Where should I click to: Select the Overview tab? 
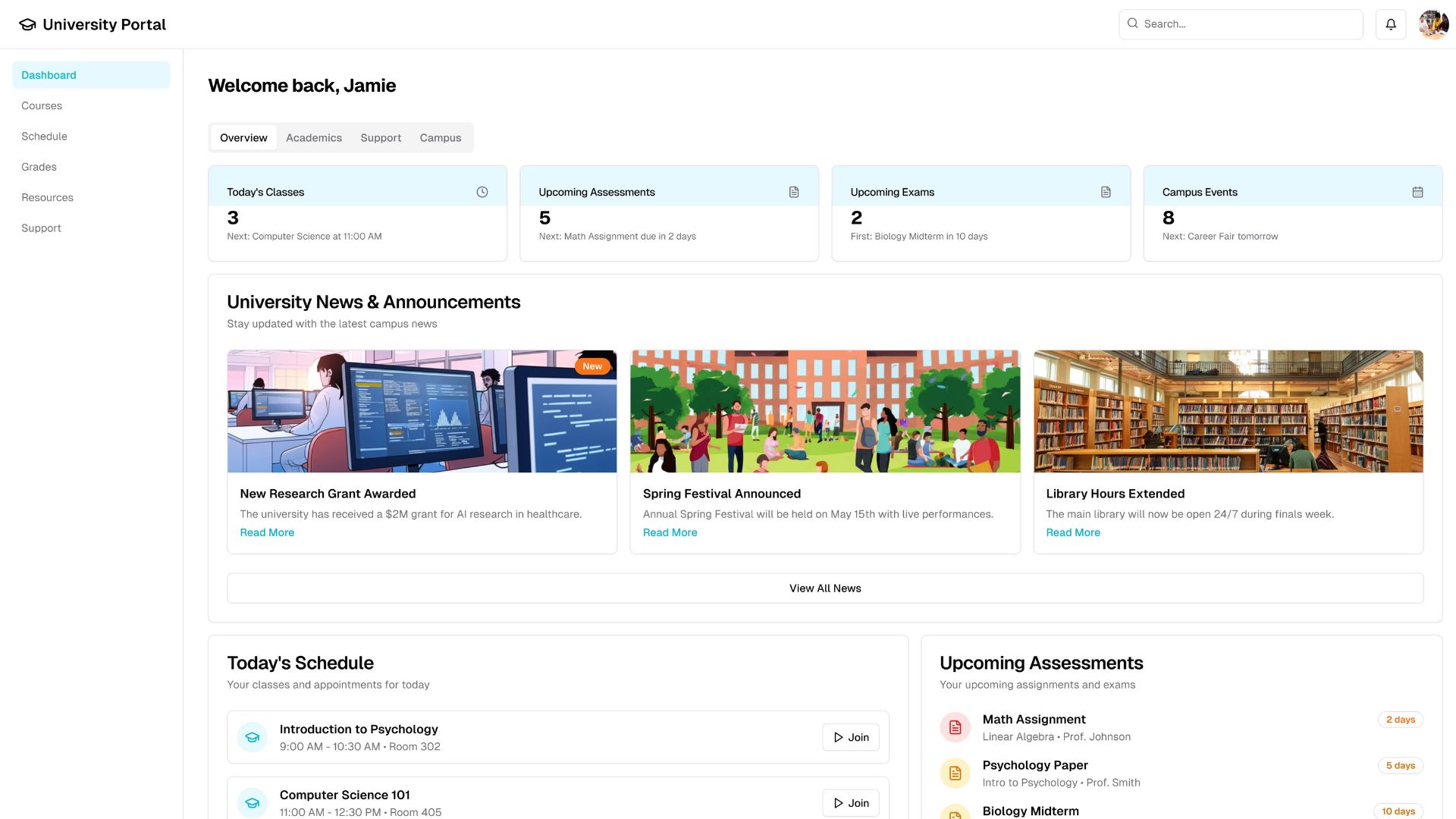[243, 137]
